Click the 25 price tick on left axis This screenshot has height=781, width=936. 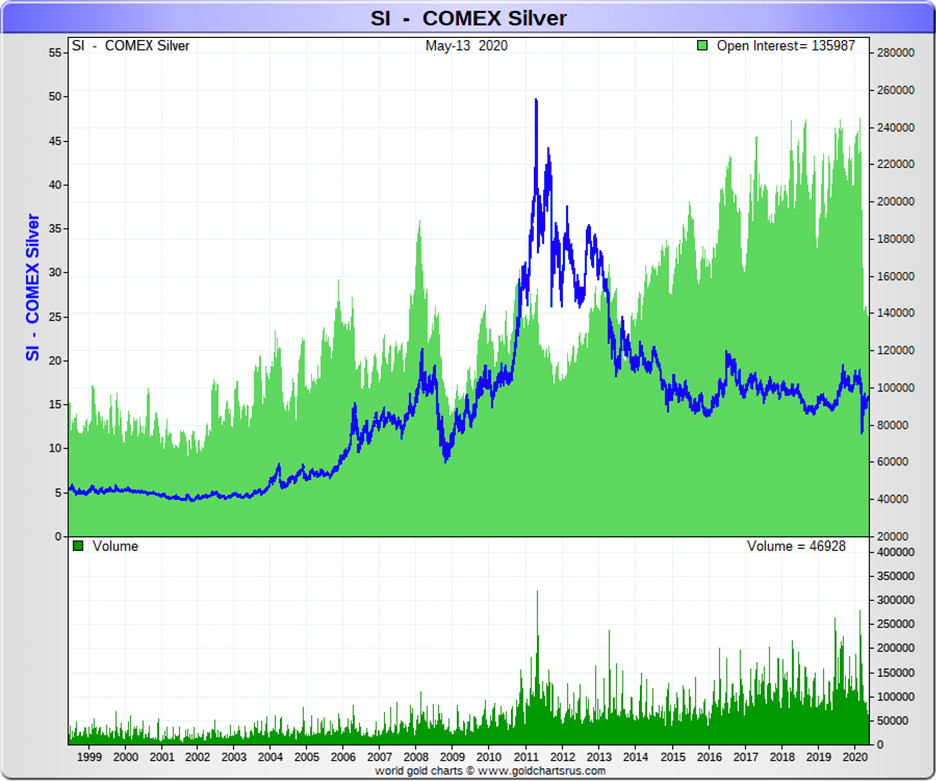point(55,316)
